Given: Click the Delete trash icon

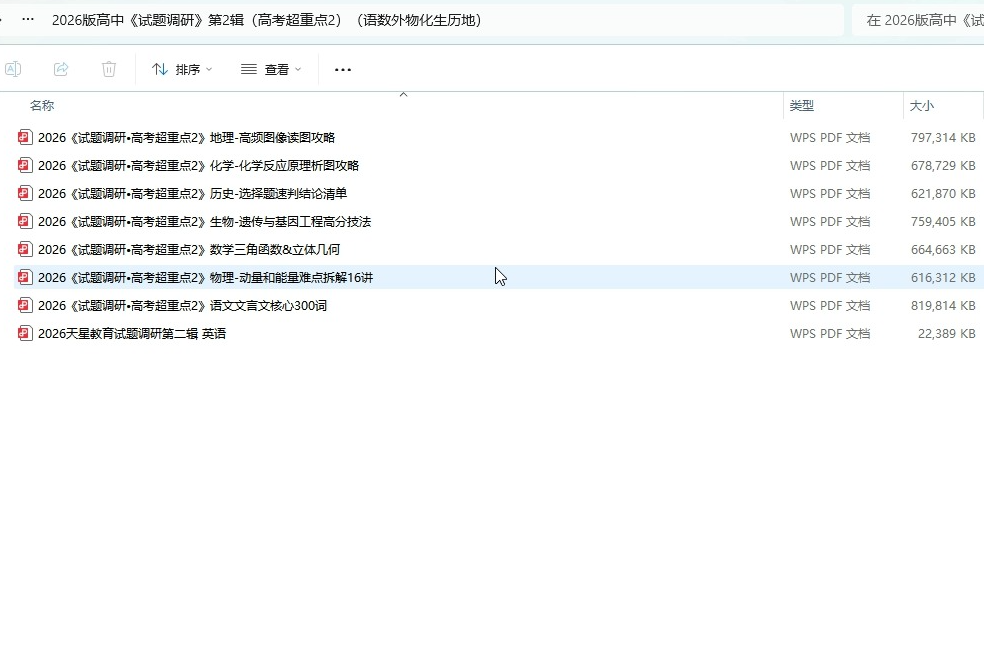Looking at the screenshot, I should coord(109,69).
